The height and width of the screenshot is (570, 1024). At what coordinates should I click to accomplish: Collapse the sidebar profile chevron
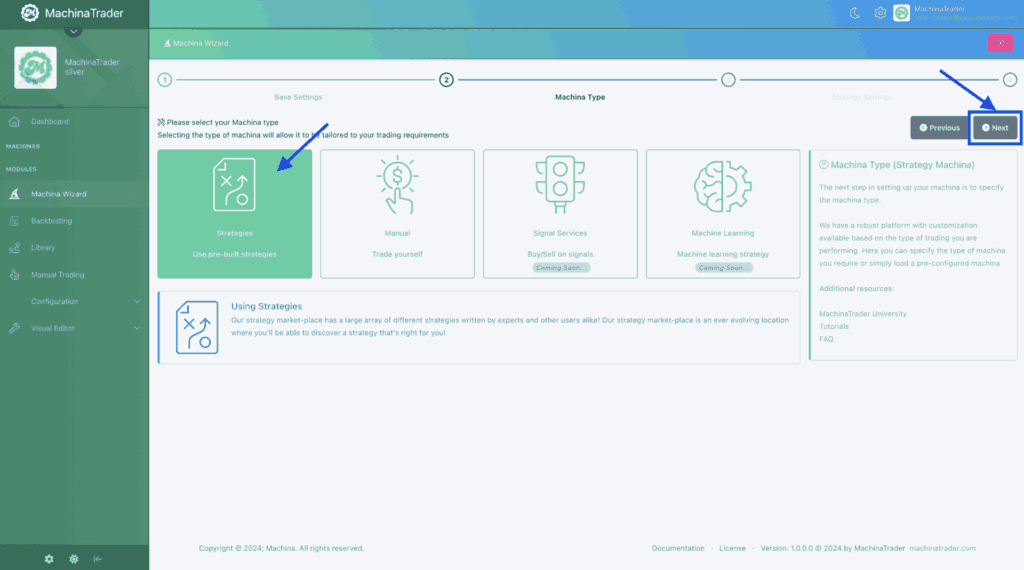click(x=73, y=31)
